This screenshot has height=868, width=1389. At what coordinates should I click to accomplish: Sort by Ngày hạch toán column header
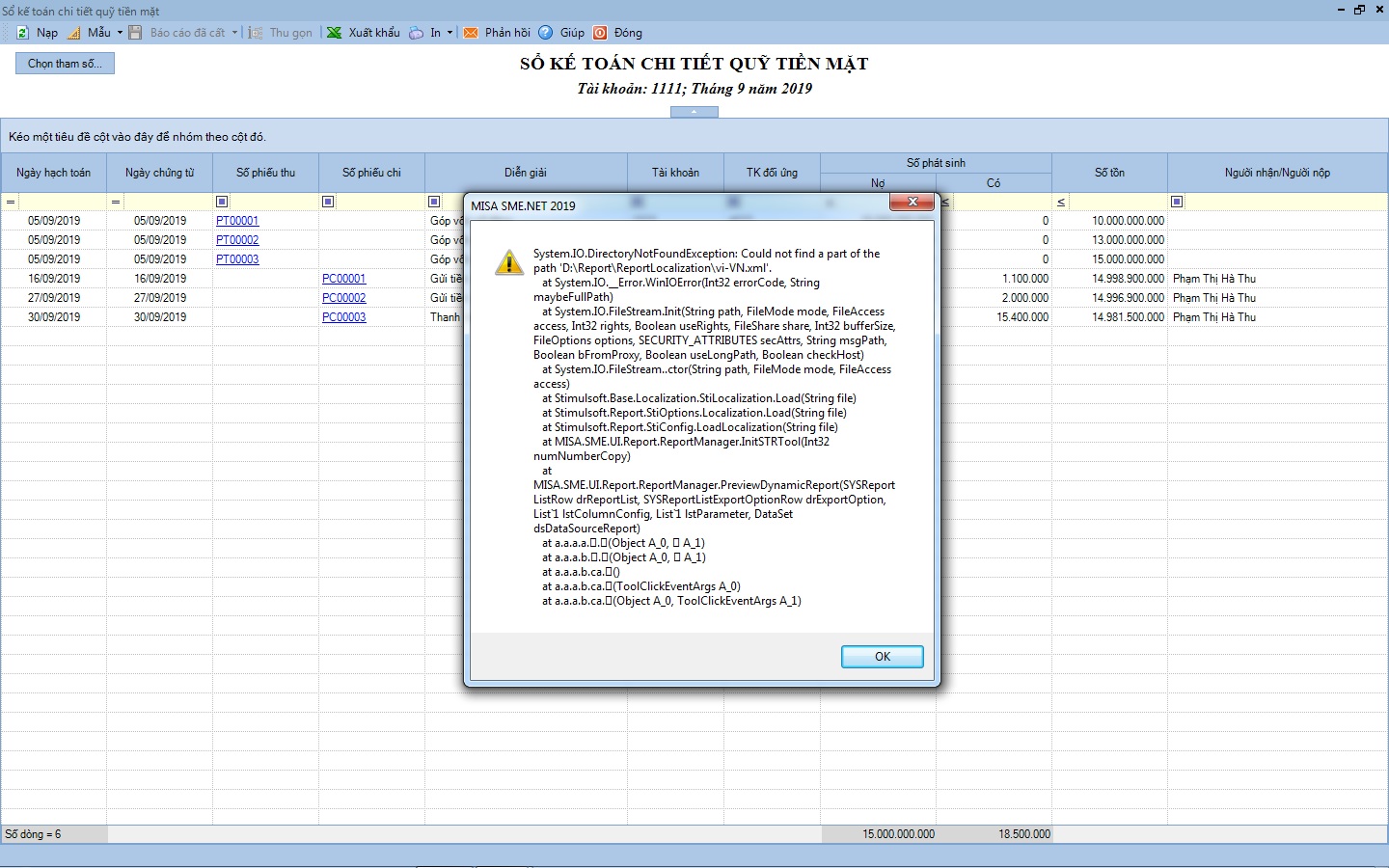click(53, 173)
